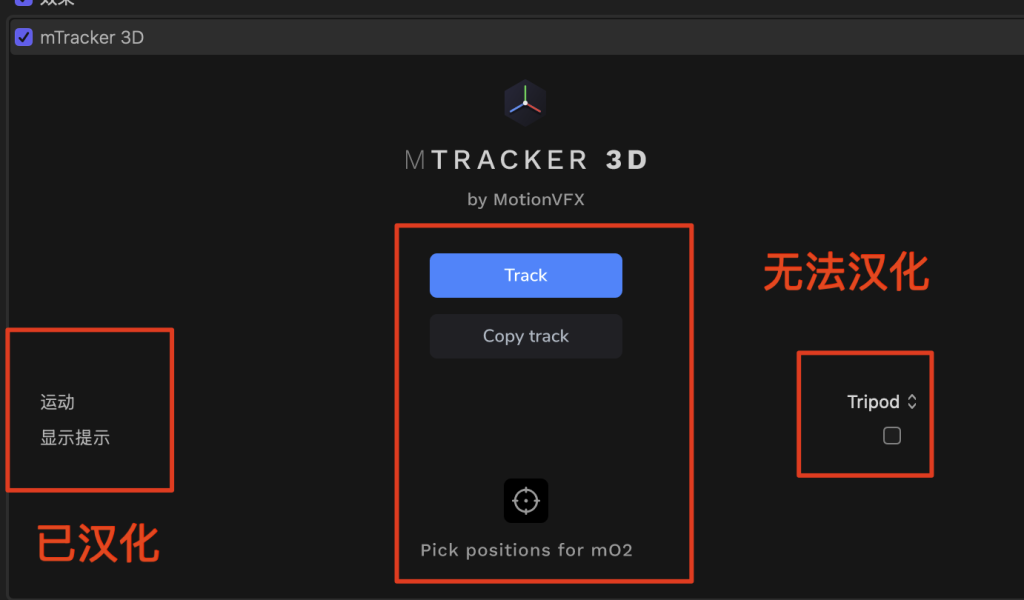
Task: Start tracking with the blue Track button
Action: coord(526,276)
